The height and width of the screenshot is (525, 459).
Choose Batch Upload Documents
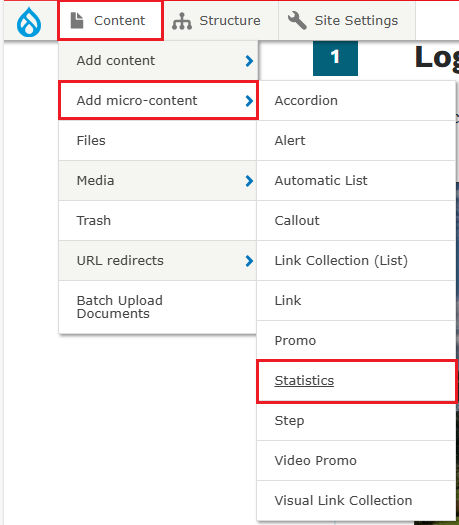(x=157, y=307)
